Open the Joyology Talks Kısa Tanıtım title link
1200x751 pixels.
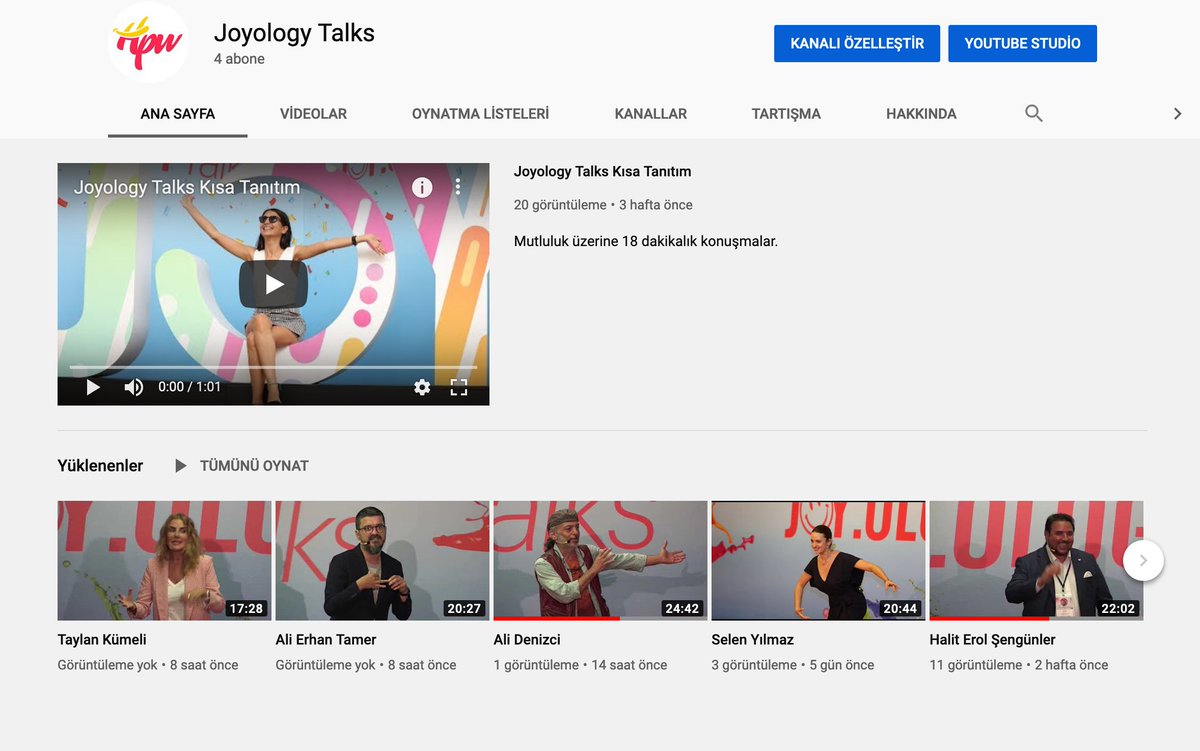(x=602, y=171)
